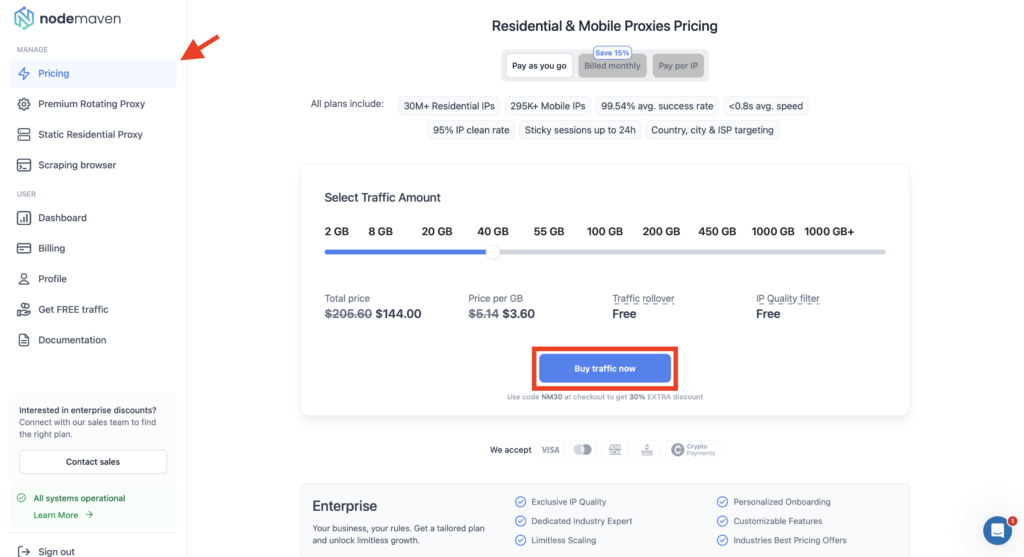Click the Traffic rollover label
This screenshot has height=557, width=1024.
click(x=643, y=298)
